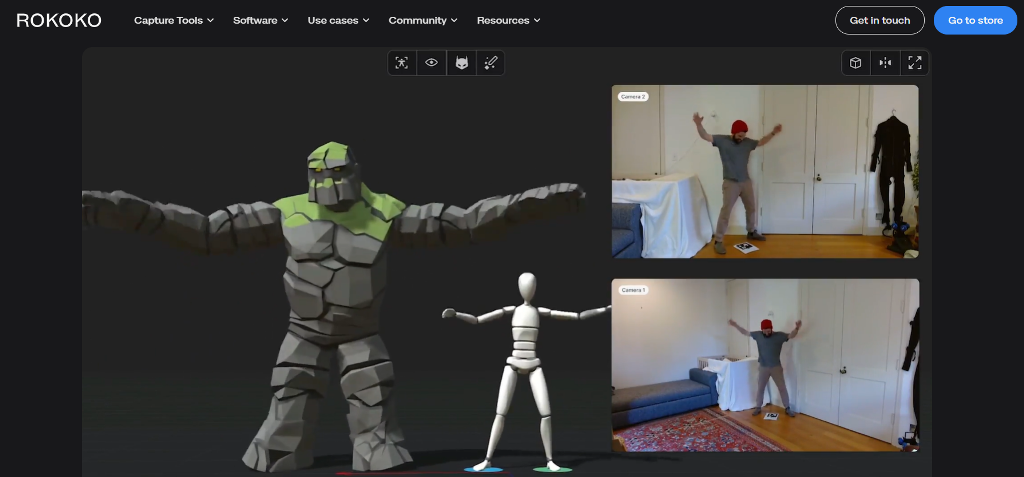
Task: Open the Resources menu
Action: [508, 20]
